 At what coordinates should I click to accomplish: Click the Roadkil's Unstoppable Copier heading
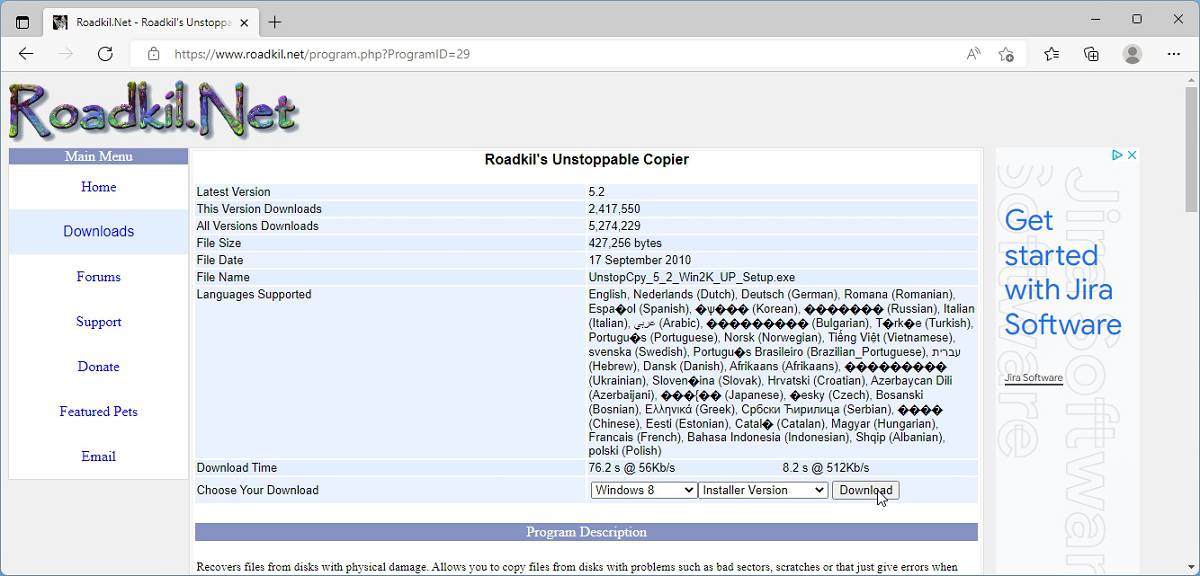(x=586, y=160)
